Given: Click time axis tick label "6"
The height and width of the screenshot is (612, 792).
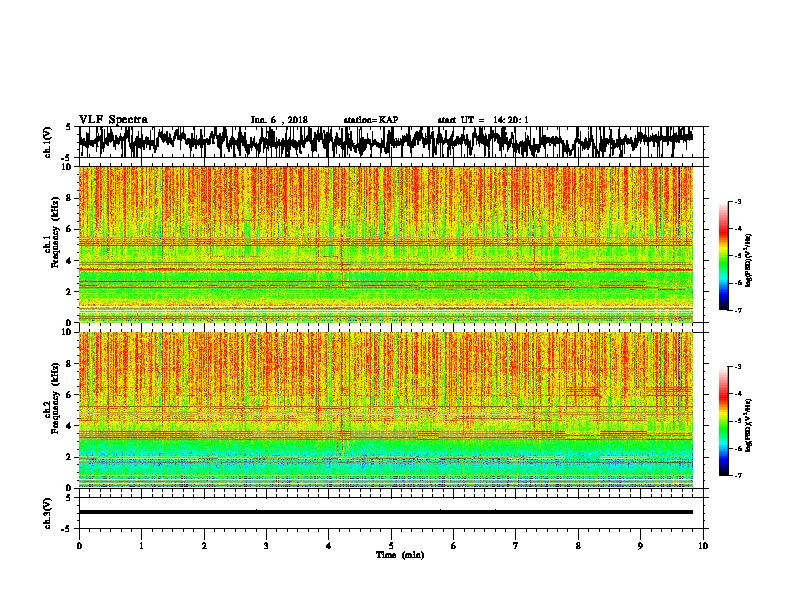Looking at the screenshot, I should point(453,546).
